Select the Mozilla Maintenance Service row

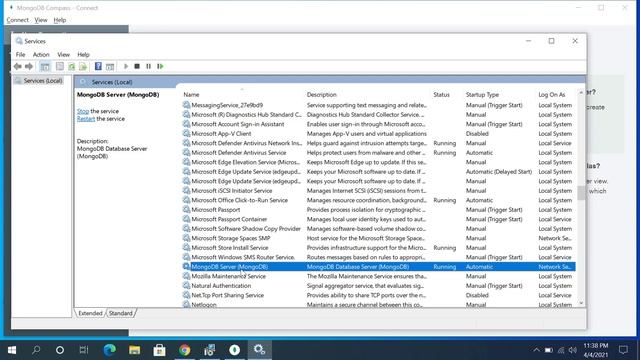(x=379, y=276)
